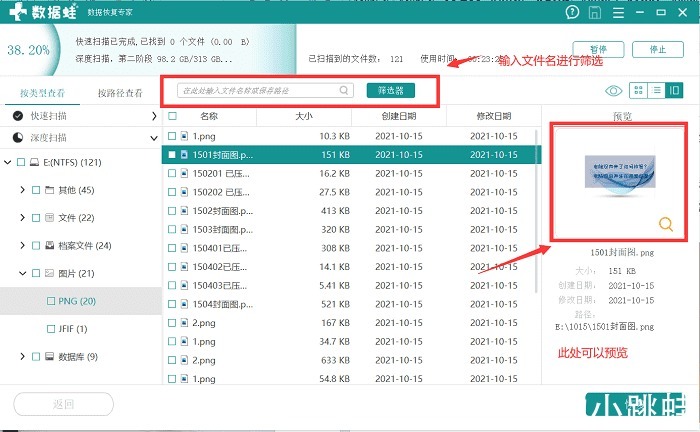Image resolution: width=700 pixels, height=432 pixels.
Task: Sort by 名称 column header
Action: pos(209,116)
